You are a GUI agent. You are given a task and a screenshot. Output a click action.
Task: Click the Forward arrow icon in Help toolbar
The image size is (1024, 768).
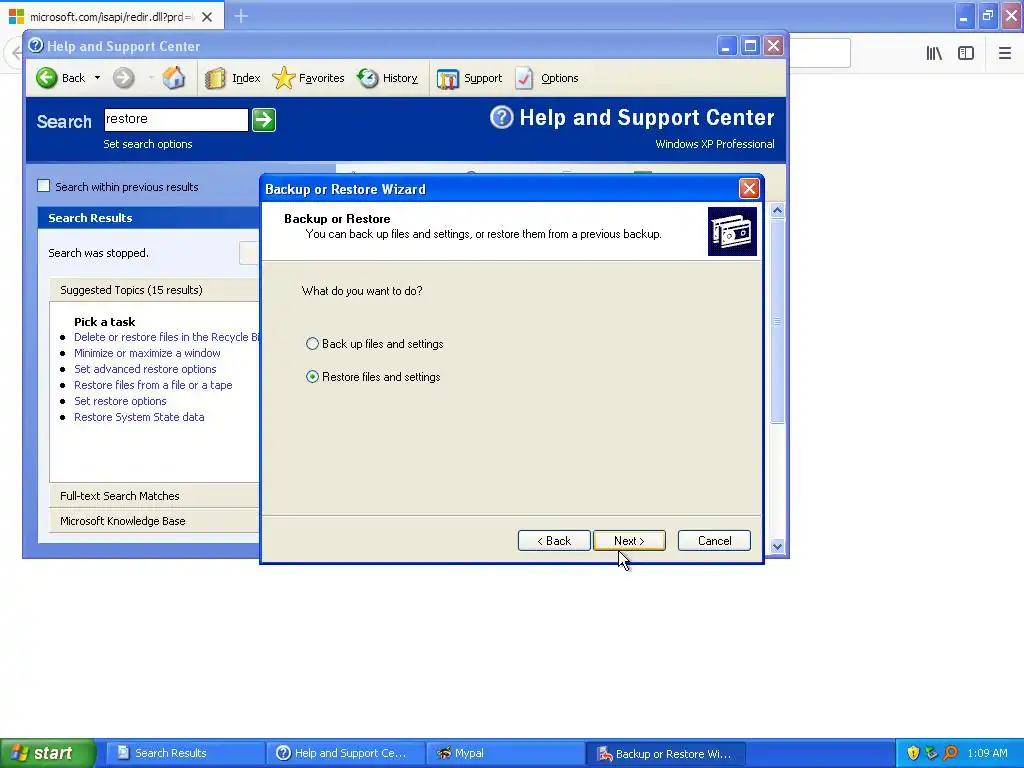tap(123, 78)
